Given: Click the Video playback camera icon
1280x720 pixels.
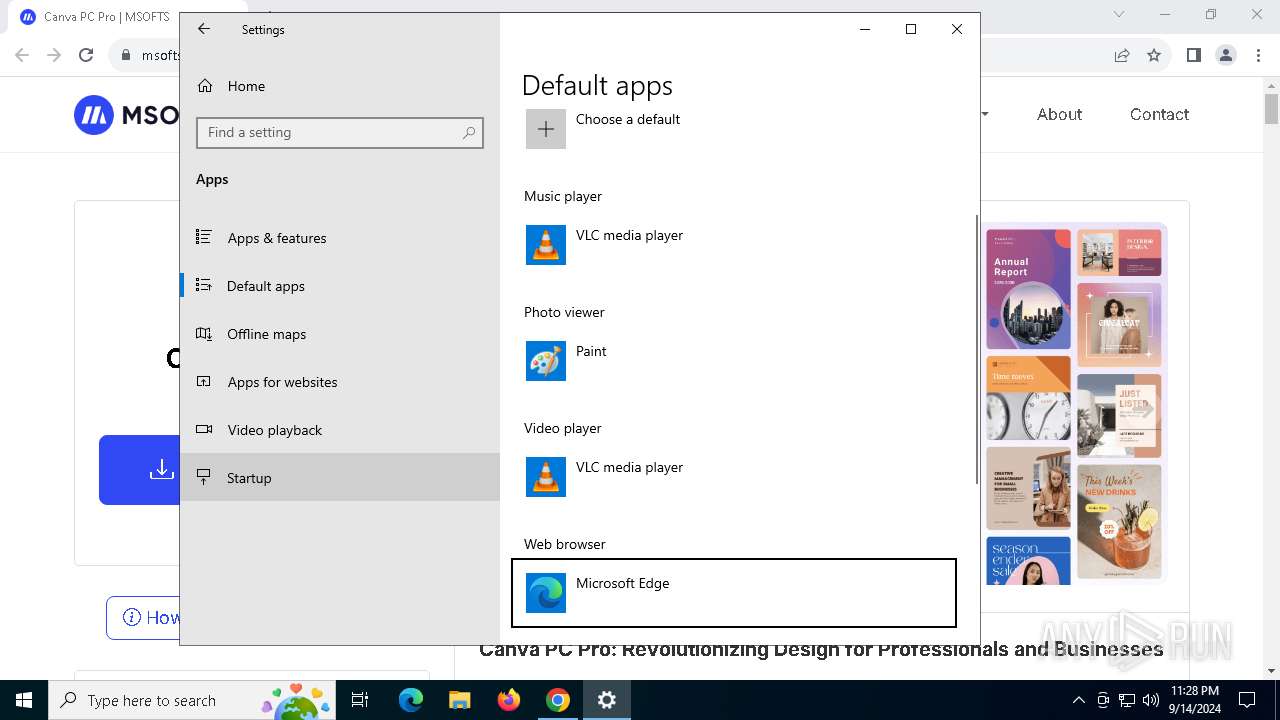Looking at the screenshot, I should 204,429.
